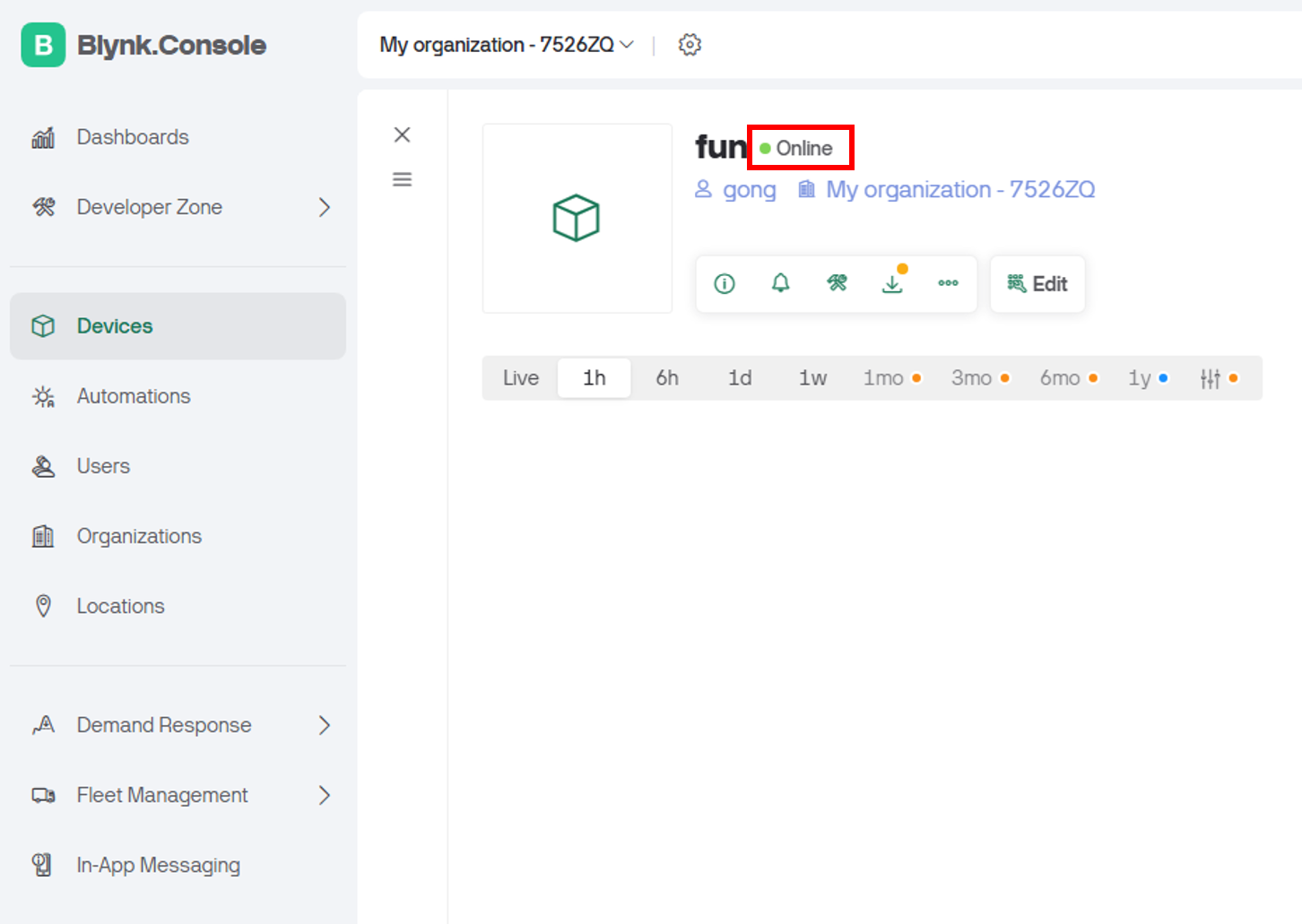Image resolution: width=1302 pixels, height=924 pixels.
Task: Expand Demand Response chevron arrow
Action: pos(325,725)
